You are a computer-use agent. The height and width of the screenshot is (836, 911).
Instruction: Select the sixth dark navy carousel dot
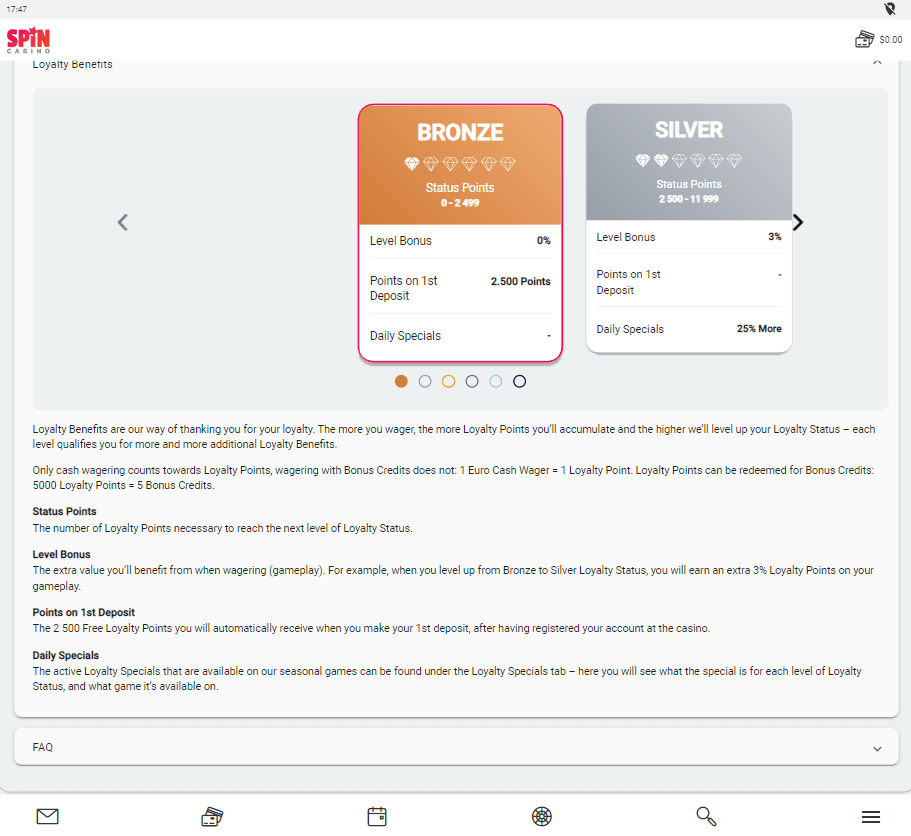[x=519, y=381]
